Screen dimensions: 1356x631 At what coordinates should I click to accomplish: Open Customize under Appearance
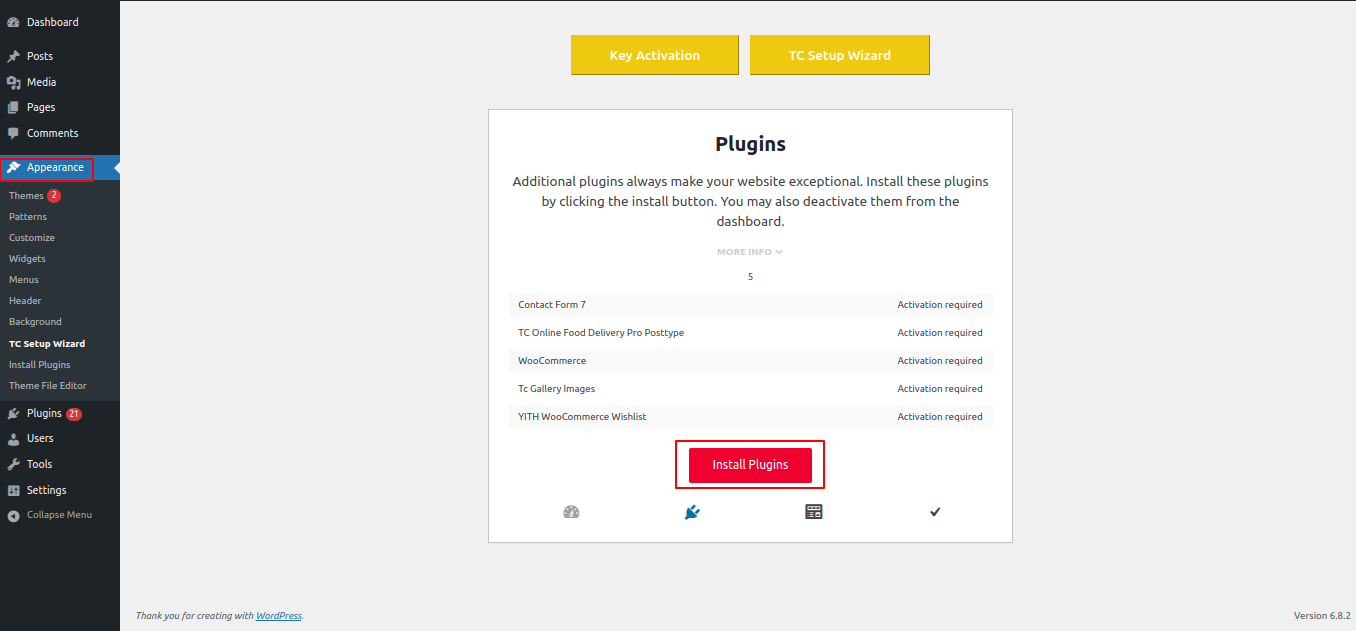(32, 238)
